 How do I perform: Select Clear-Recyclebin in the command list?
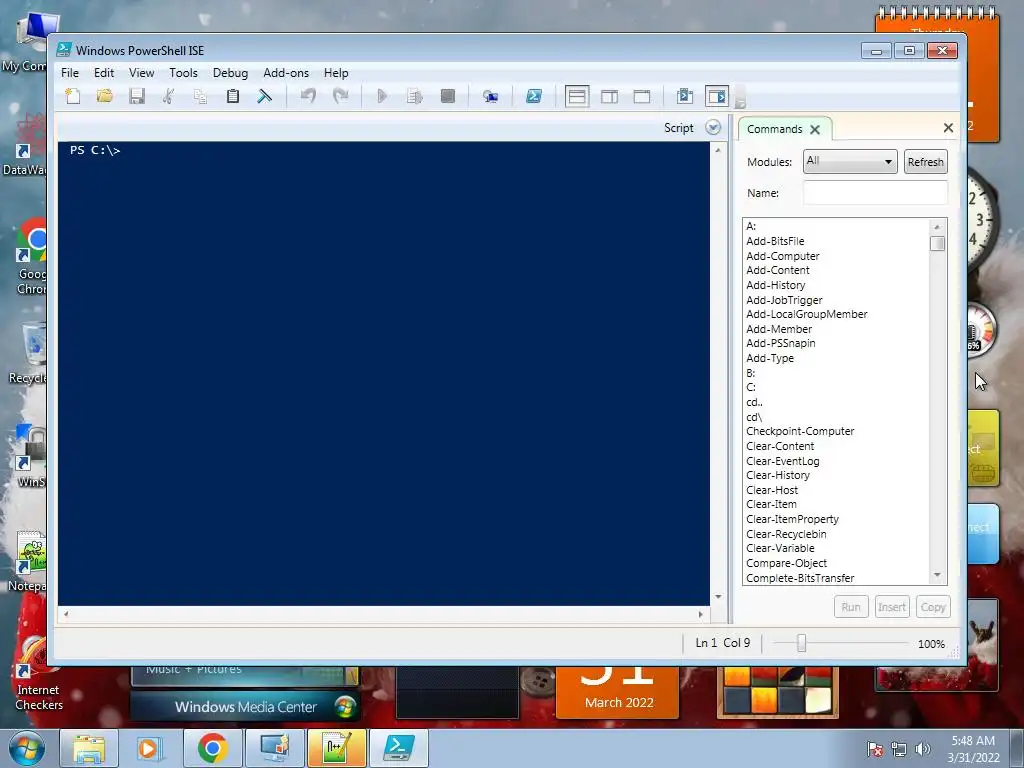786,534
